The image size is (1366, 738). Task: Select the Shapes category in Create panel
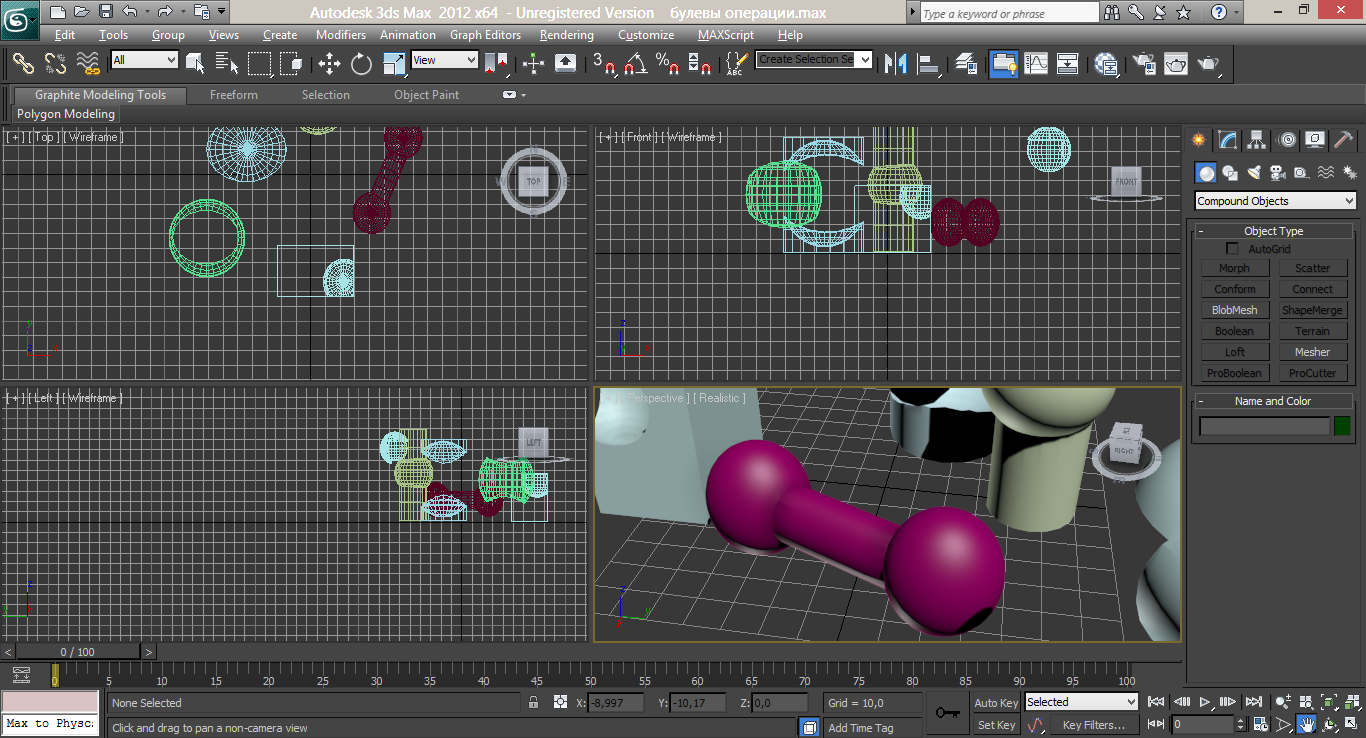(1230, 173)
